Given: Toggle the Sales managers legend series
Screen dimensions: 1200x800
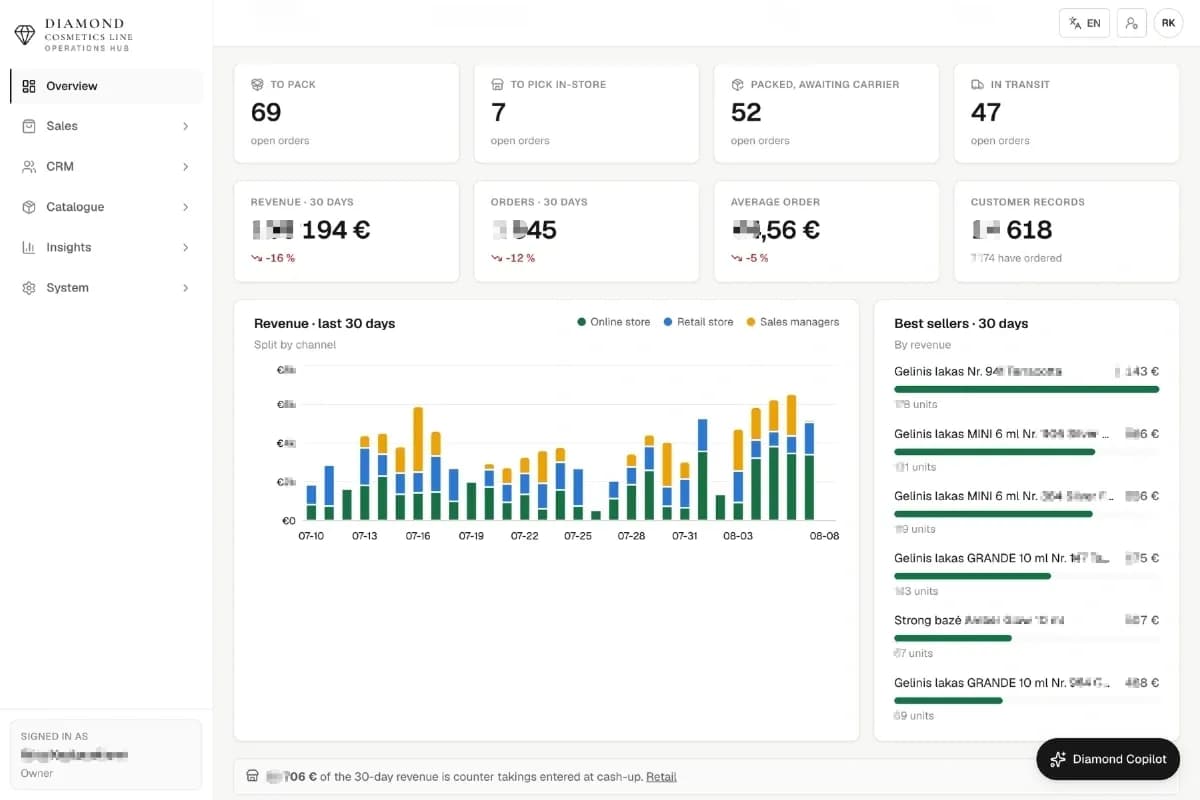Looking at the screenshot, I should (x=793, y=322).
